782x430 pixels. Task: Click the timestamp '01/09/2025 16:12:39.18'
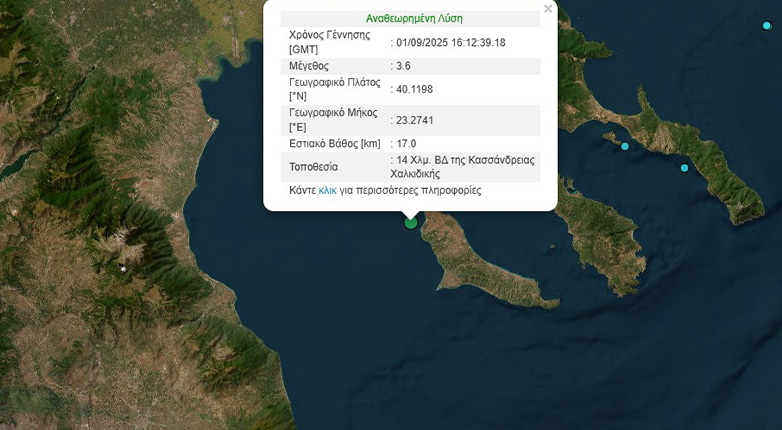(x=451, y=43)
